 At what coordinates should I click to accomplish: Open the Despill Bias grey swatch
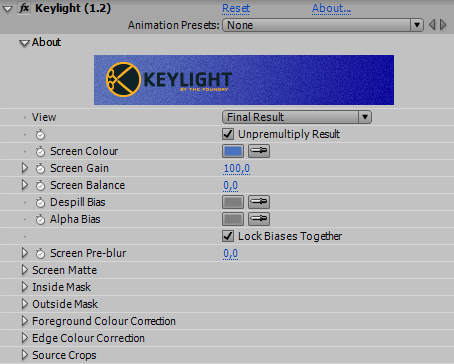pos(233,202)
